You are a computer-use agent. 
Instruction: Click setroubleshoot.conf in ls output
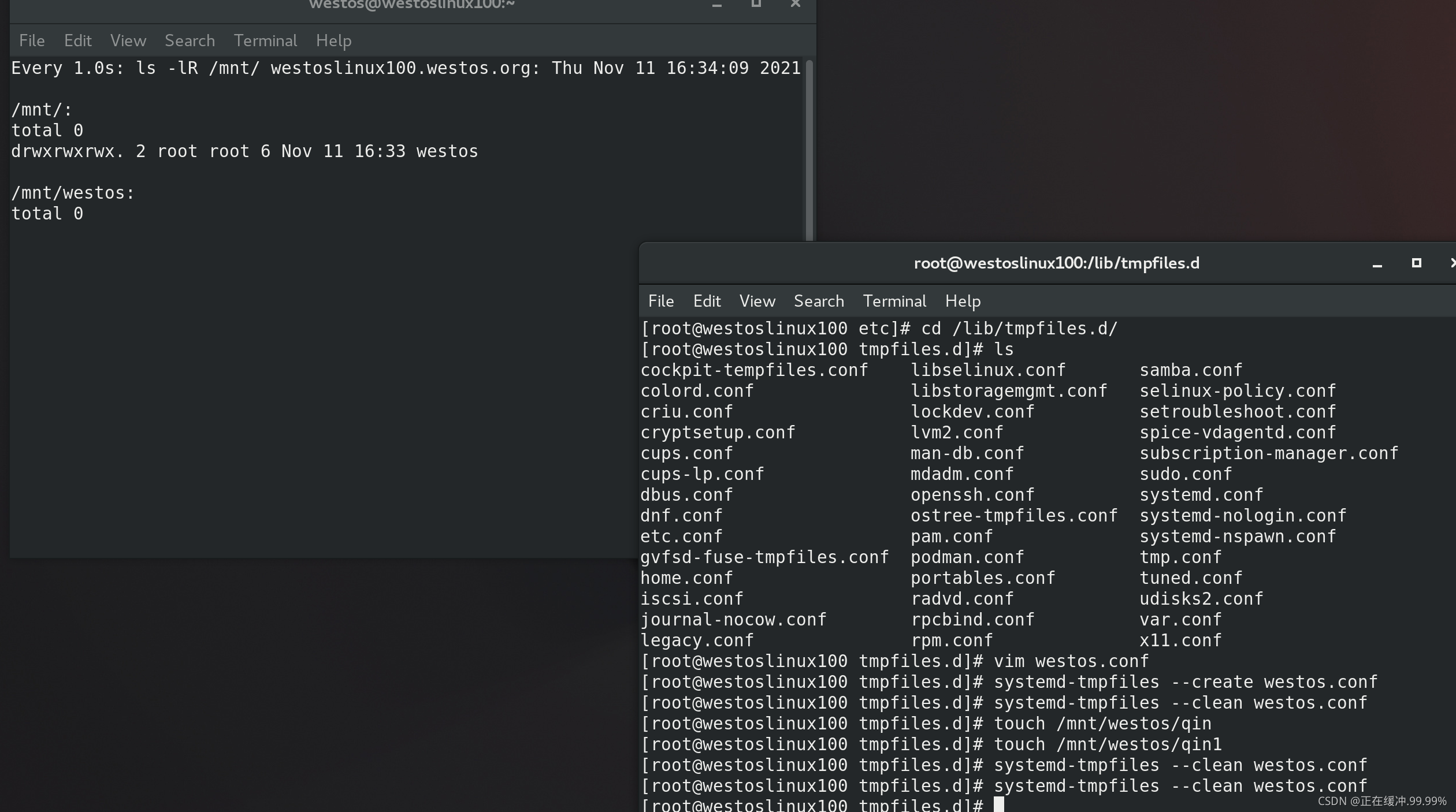tap(1238, 412)
